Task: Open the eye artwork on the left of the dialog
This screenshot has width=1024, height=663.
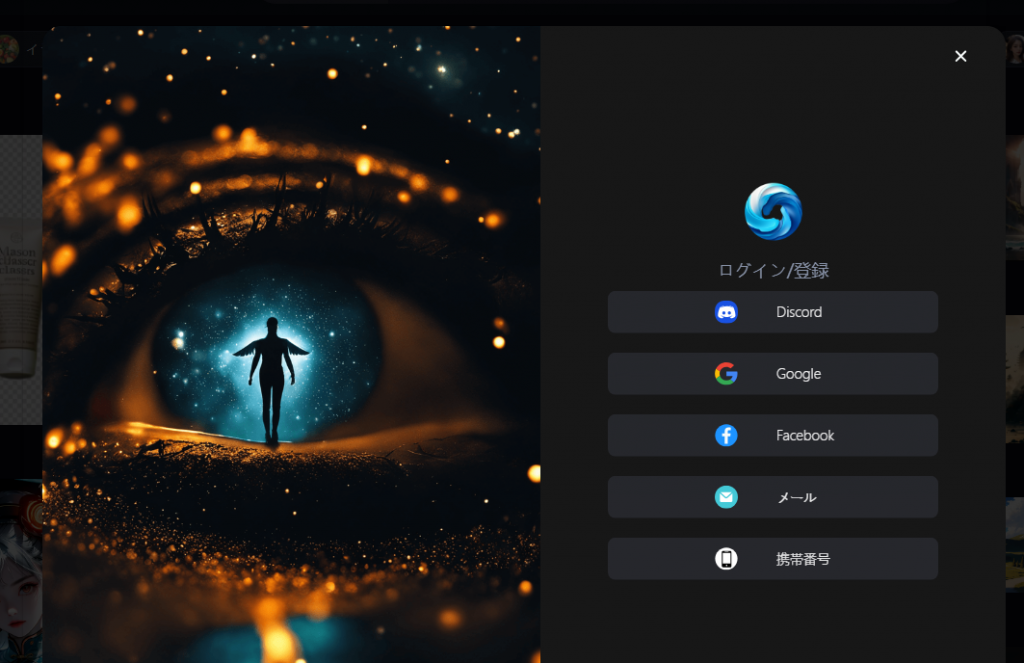Action: [x=291, y=345]
